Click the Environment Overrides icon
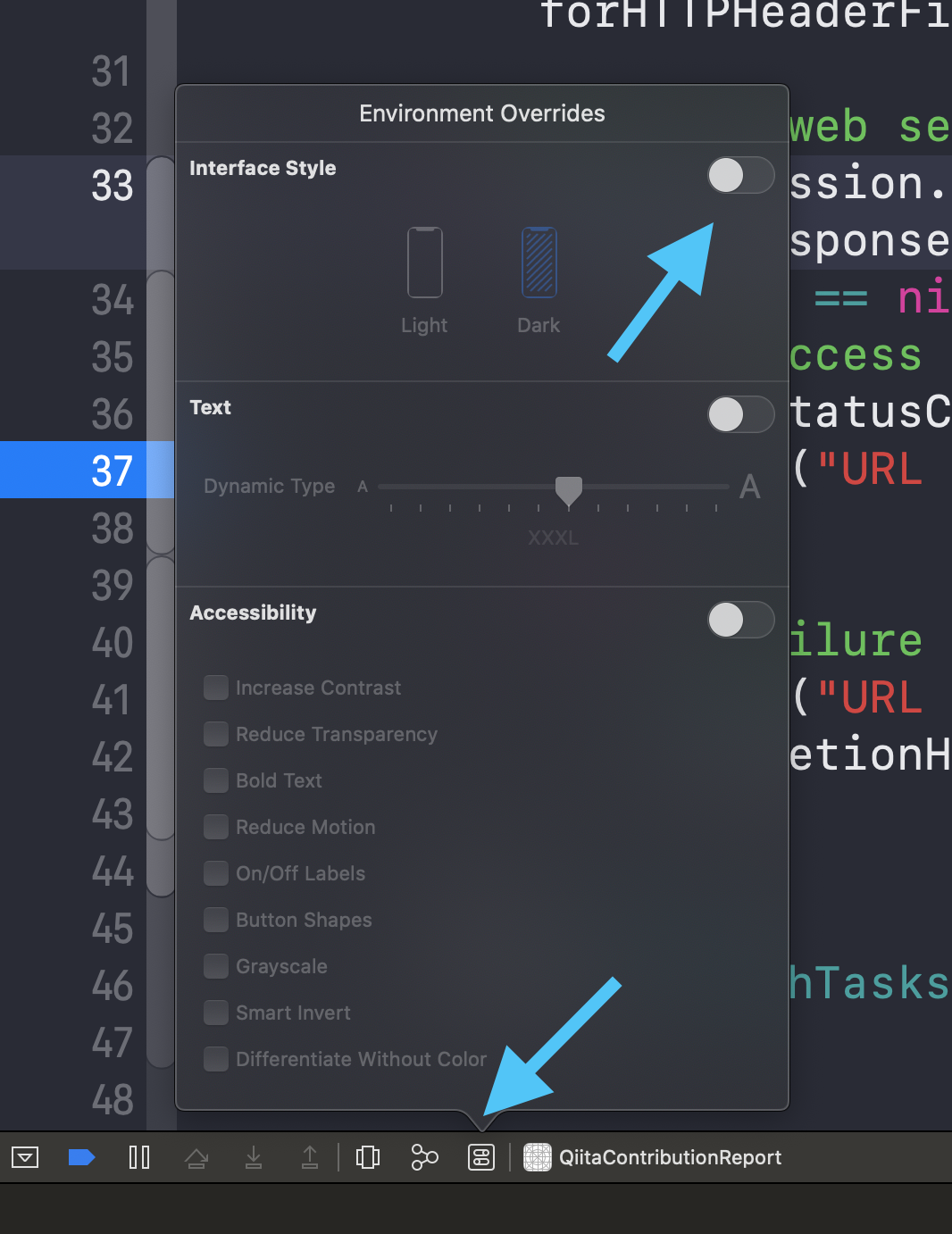Image resolution: width=952 pixels, height=1234 pixels. click(x=480, y=1158)
